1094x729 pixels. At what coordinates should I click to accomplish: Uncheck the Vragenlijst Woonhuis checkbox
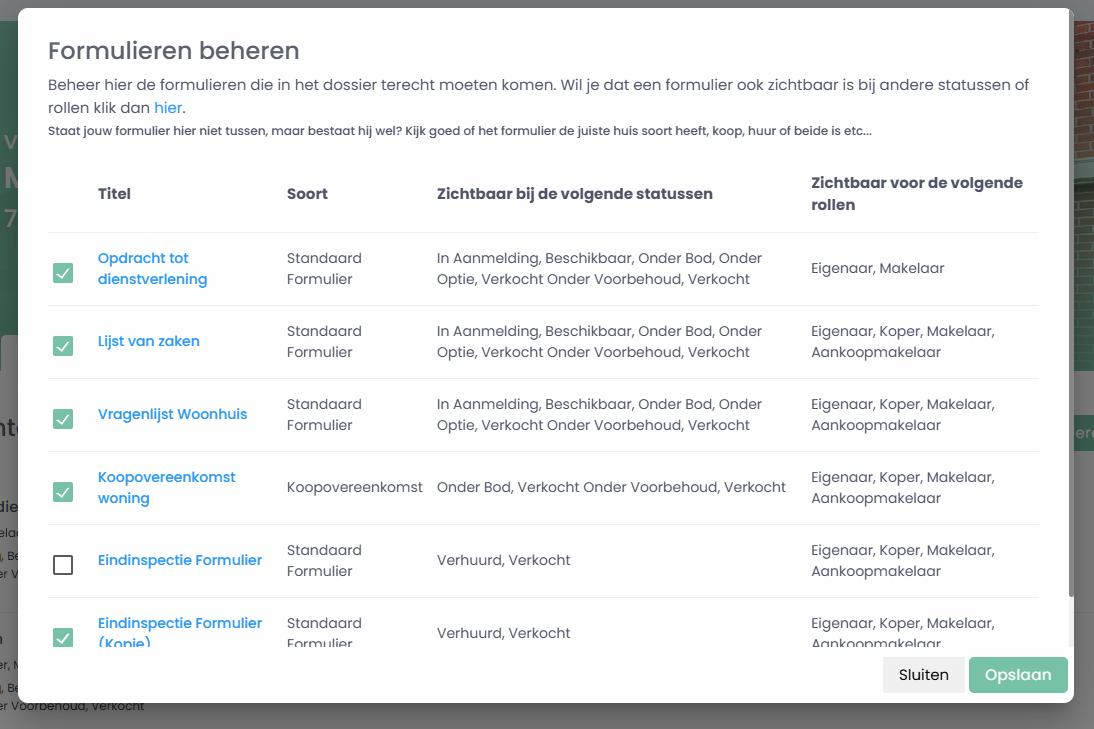coord(63,419)
